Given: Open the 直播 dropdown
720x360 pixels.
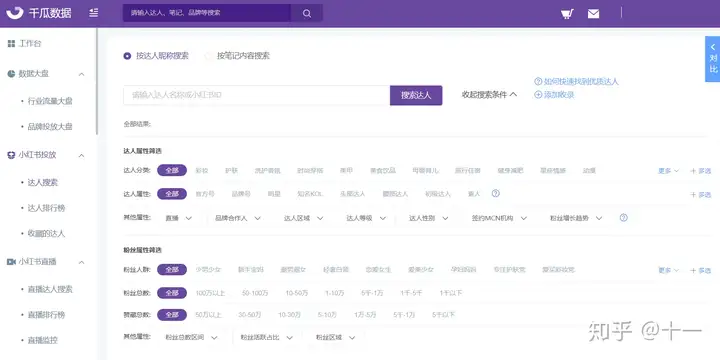Looking at the screenshot, I should (179, 218).
